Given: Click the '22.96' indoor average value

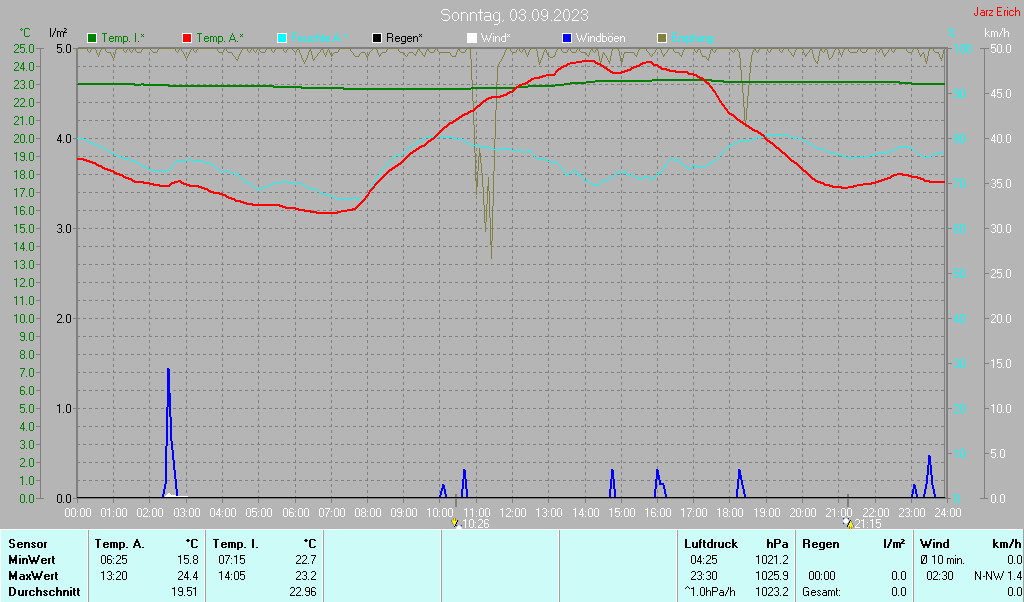Looking at the screenshot, I should coord(303,592).
